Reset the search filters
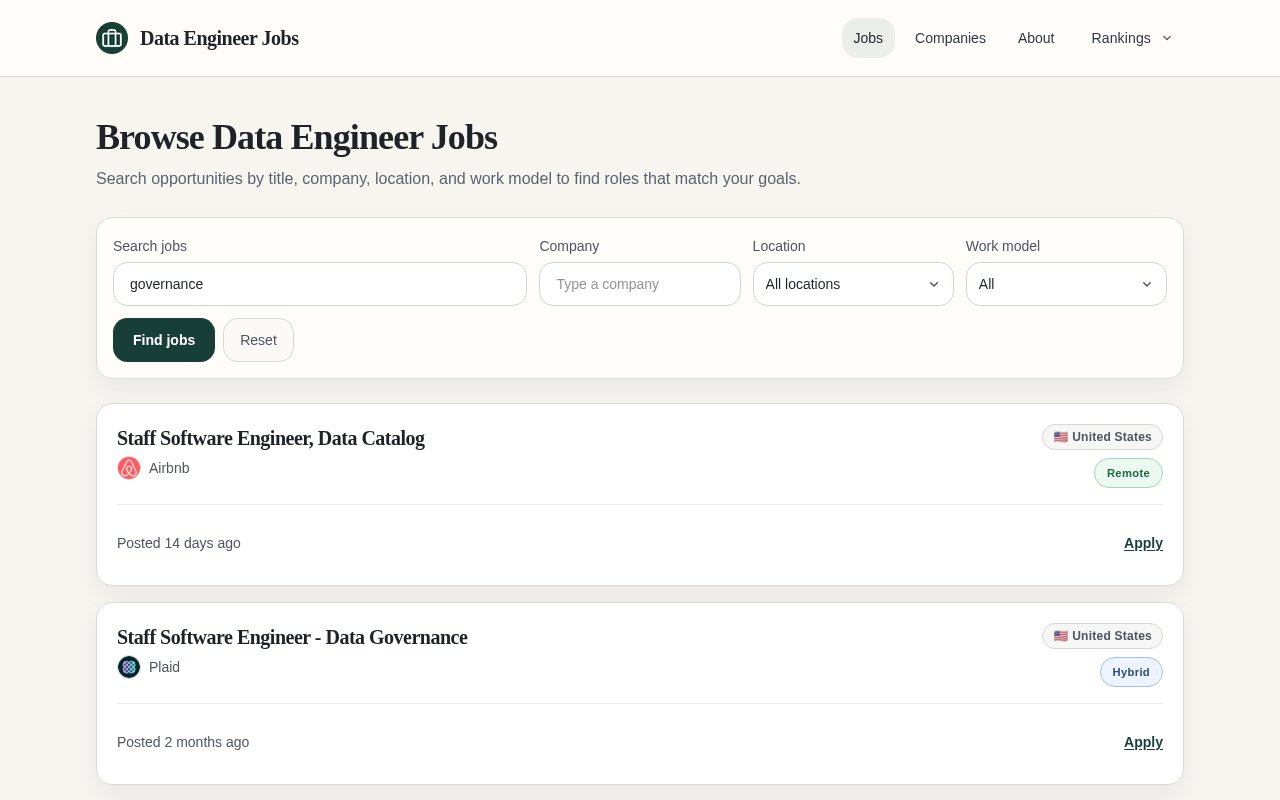Viewport: 1280px width, 800px height. (x=258, y=340)
